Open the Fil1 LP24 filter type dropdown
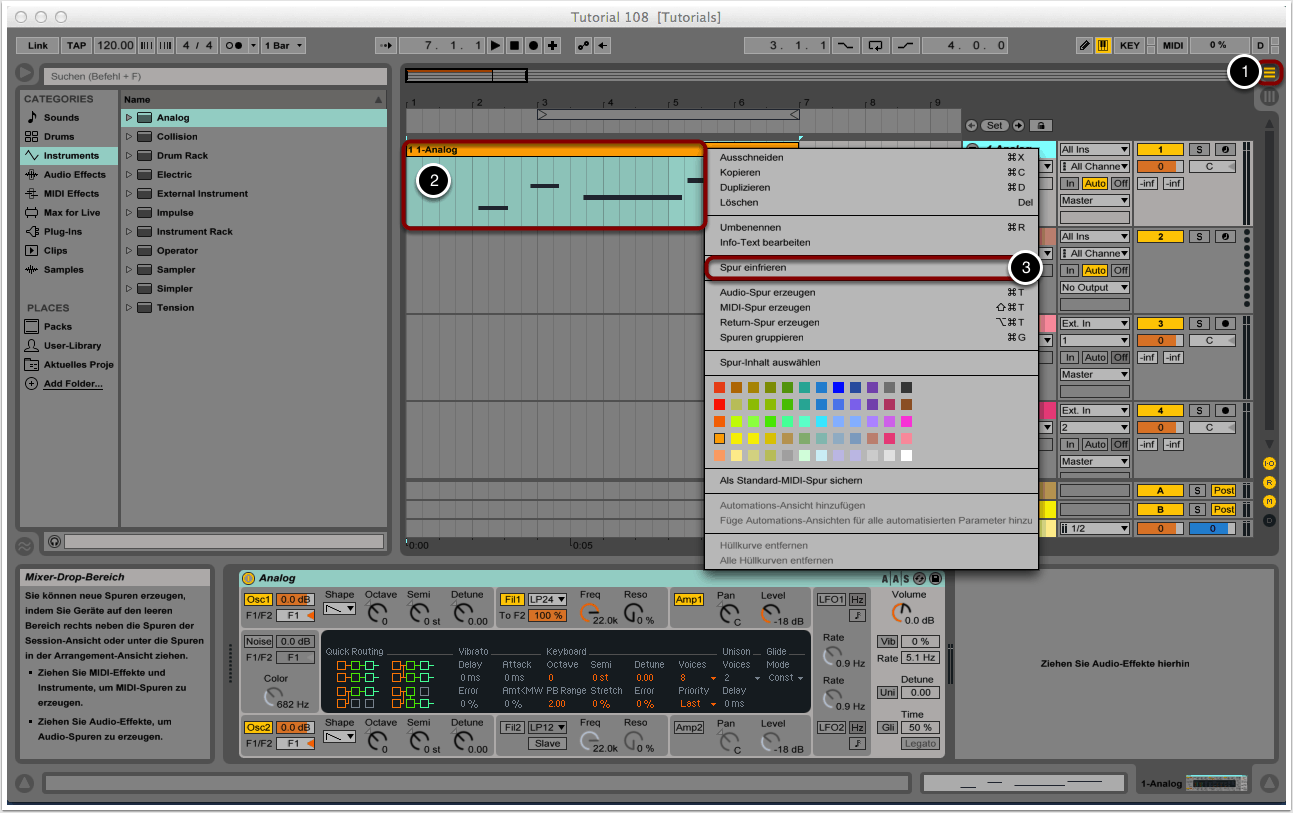Viewport: 1293px width, 813px height. (x=547, y=599)
